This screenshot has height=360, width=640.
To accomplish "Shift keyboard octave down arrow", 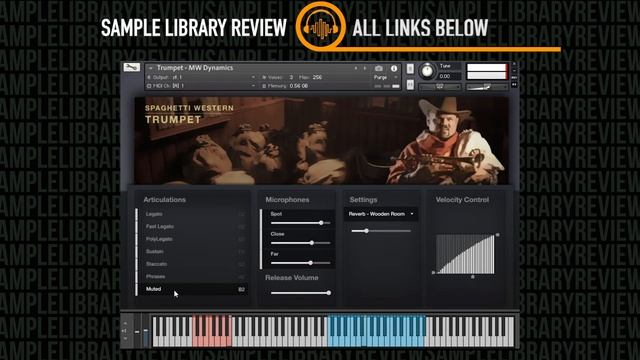I will (125, 338).
